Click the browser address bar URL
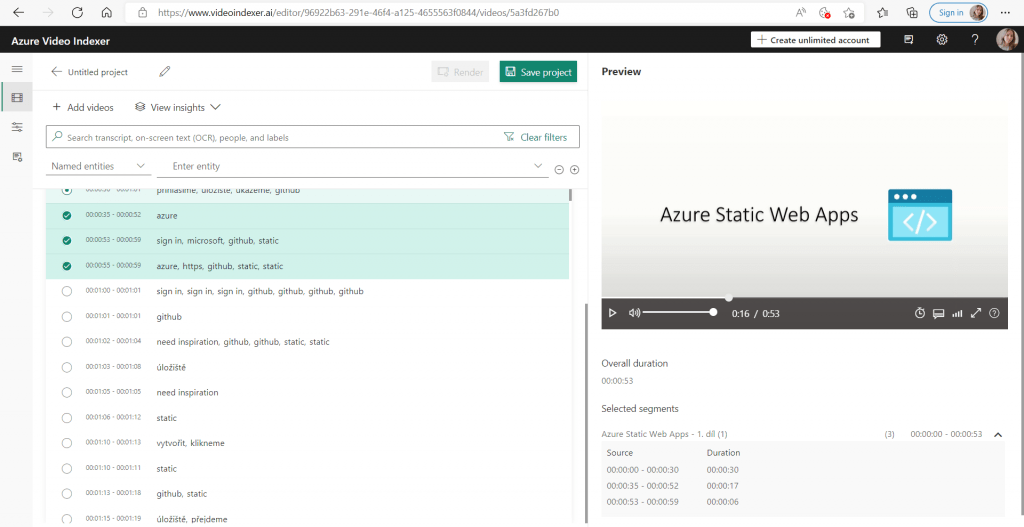Viewport: 1024px width, 527px height. (x=359, y=12)
